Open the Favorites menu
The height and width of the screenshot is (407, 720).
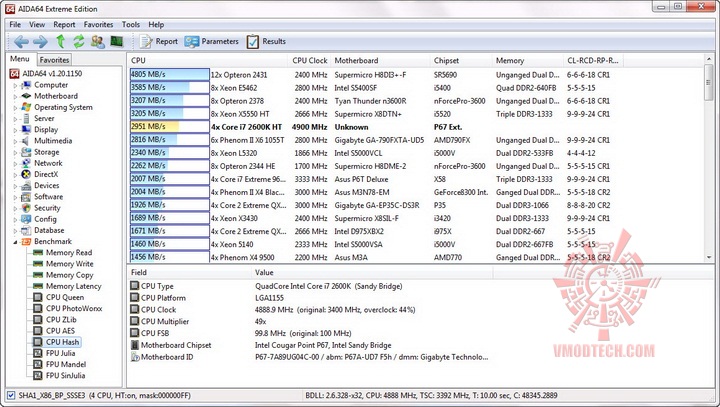[x=98, y=25]
